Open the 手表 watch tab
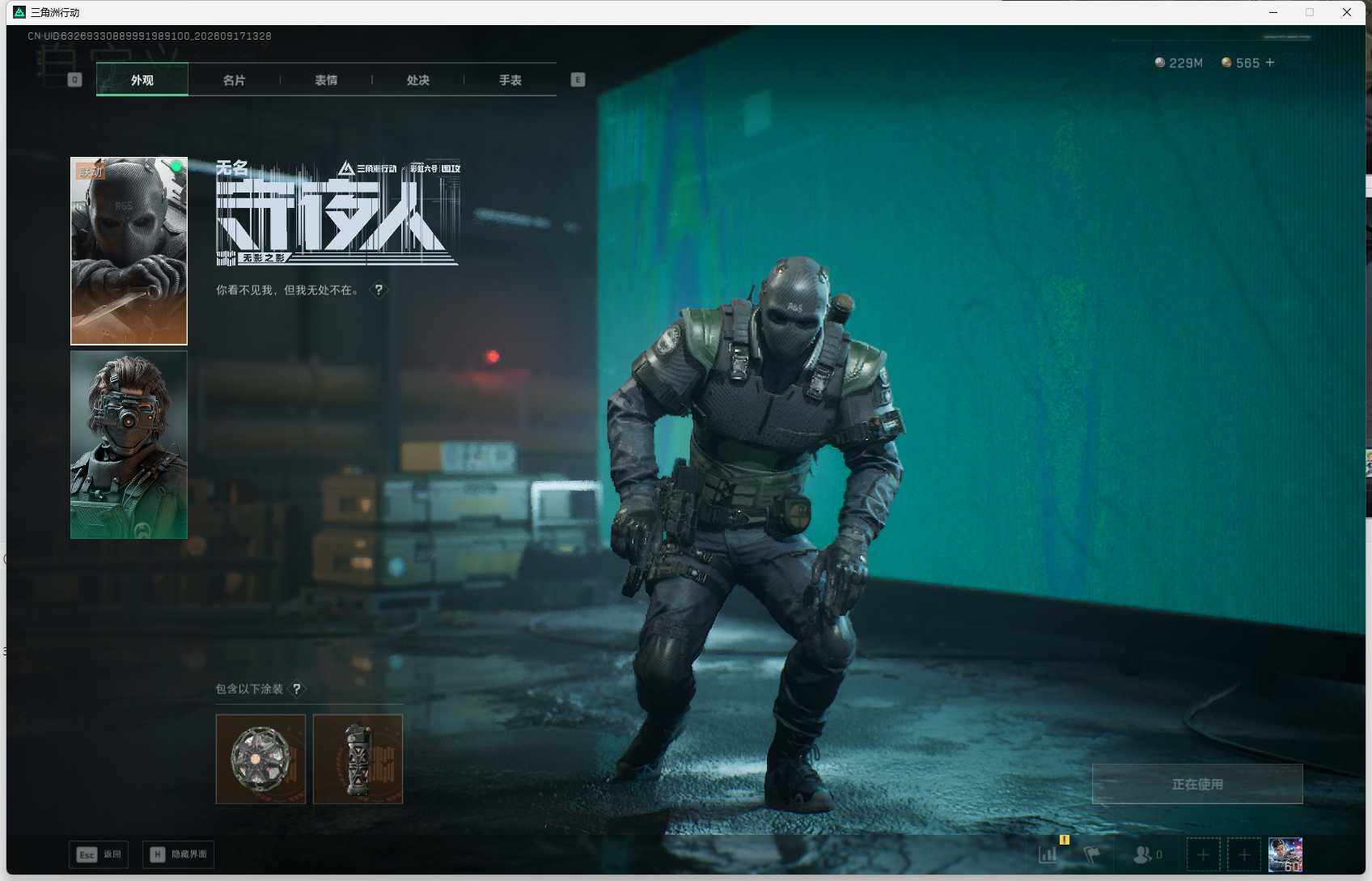This screenshot has width=1372, height=881. click(x=510, y=79)
